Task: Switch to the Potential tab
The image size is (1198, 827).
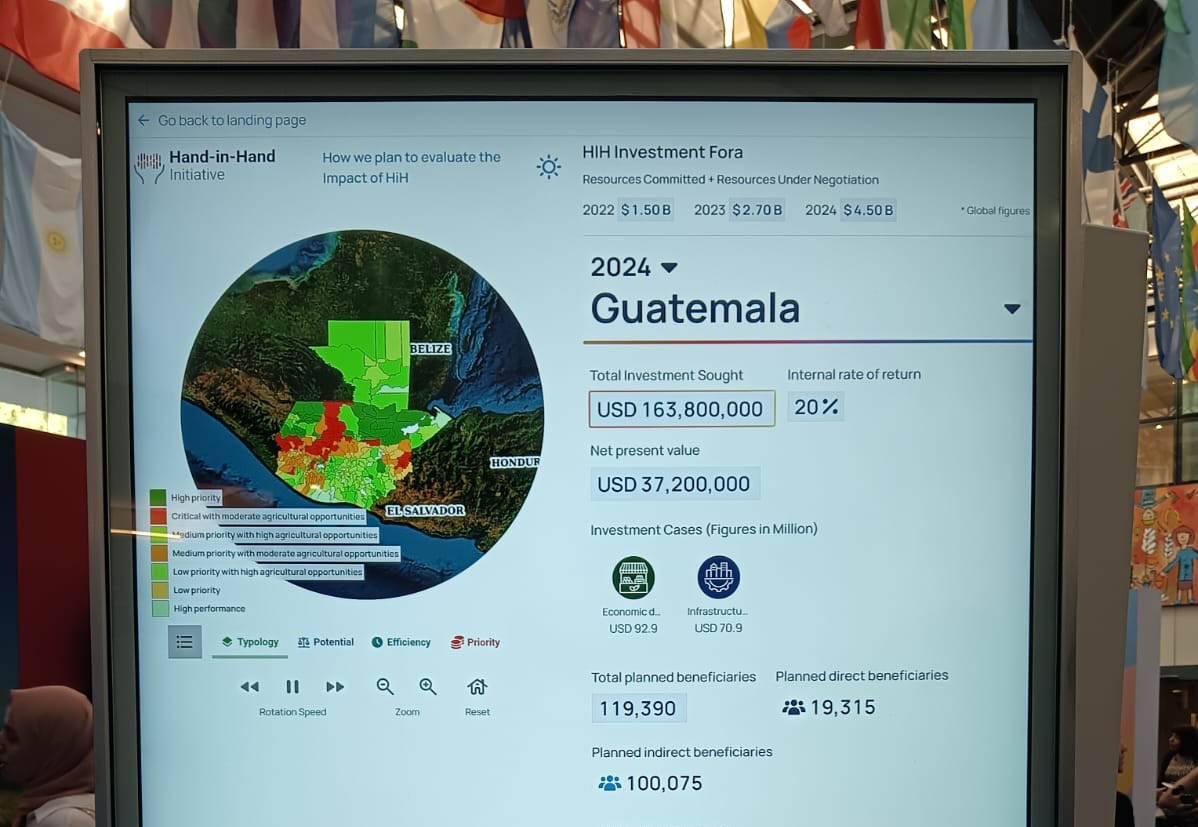Action: click(326, 642)
